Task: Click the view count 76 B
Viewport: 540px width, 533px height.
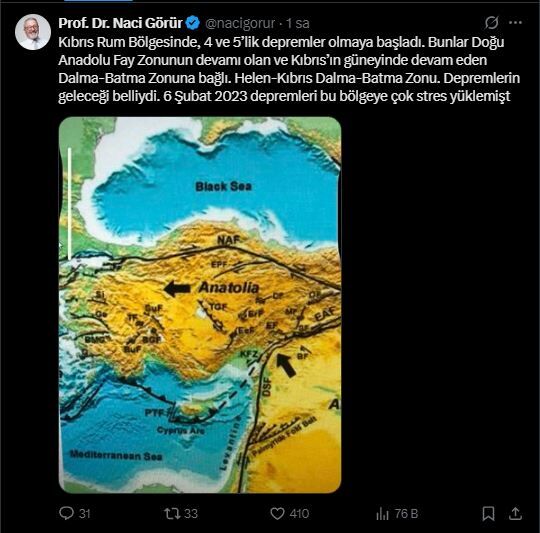Action: [406, 514]
